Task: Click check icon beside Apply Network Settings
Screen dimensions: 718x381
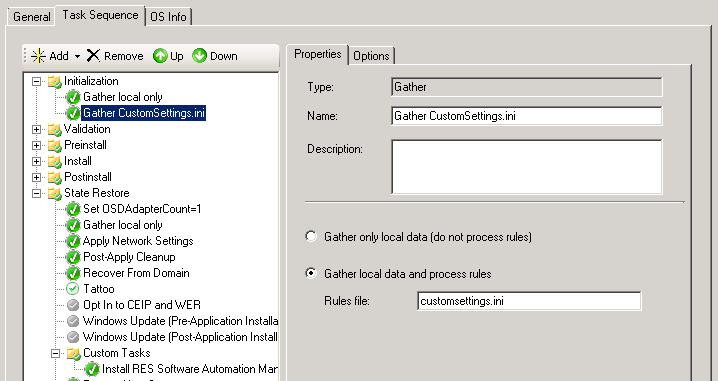Action: [x=73, y=241]
